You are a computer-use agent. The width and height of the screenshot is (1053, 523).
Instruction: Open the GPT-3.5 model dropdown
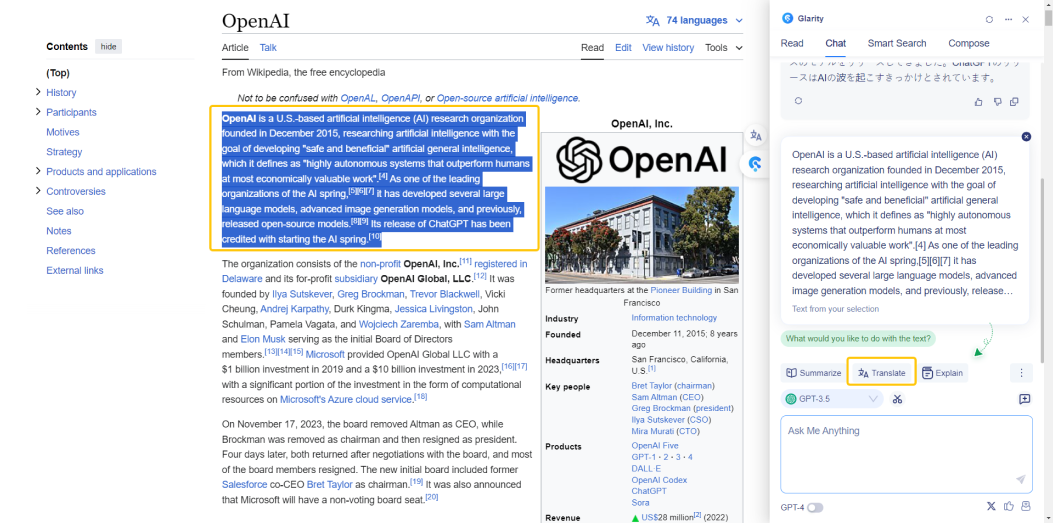[x=831, y=399]
